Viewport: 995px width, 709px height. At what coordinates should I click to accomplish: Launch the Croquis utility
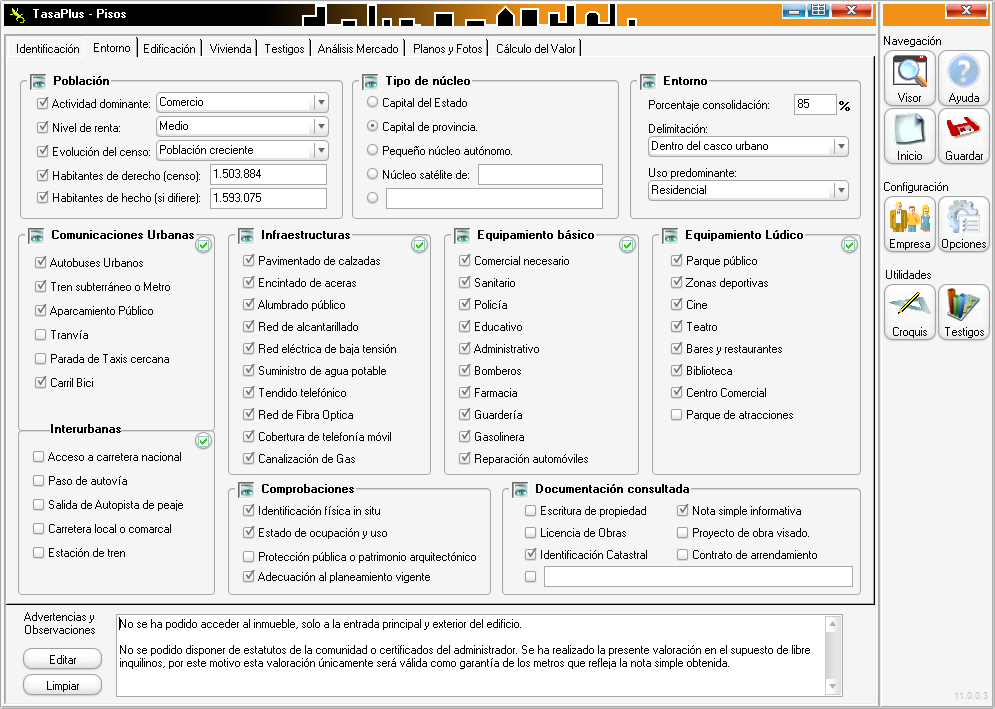coord(909,311)
